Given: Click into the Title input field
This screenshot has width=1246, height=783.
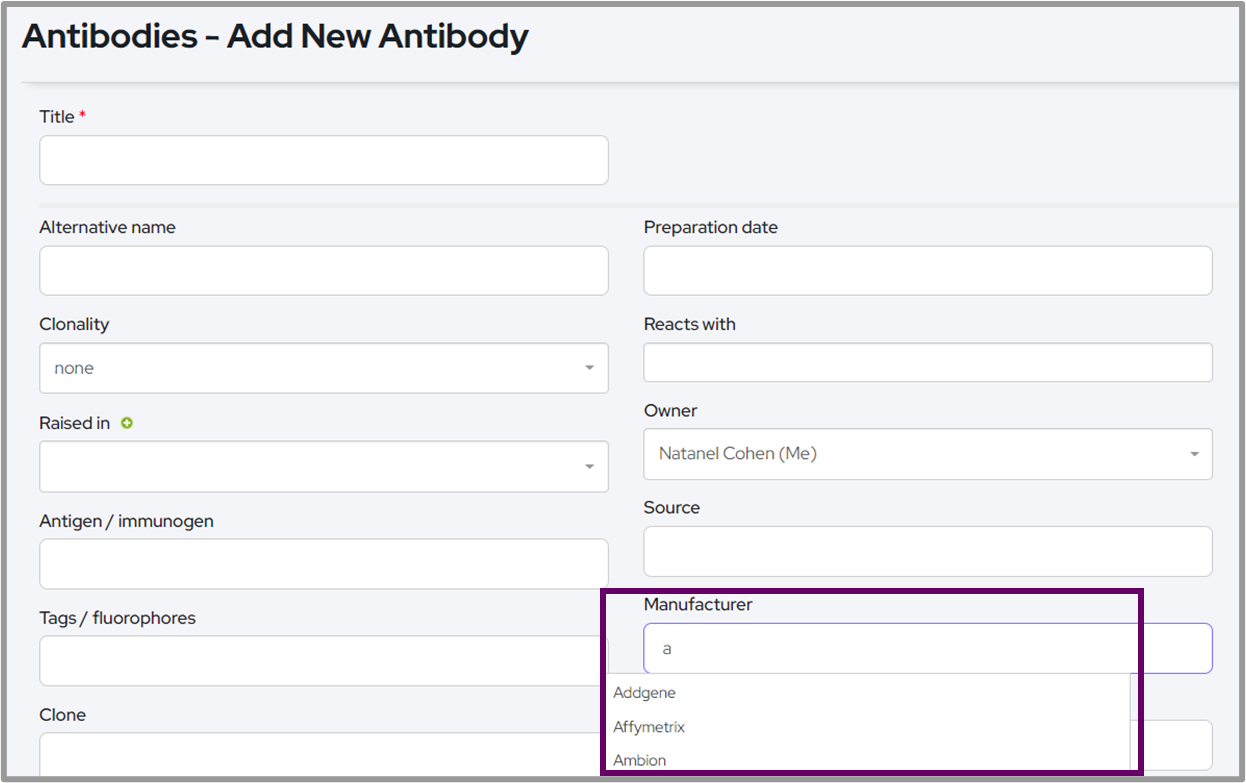Looking at the screenshot, I should (x=323, y=160).
